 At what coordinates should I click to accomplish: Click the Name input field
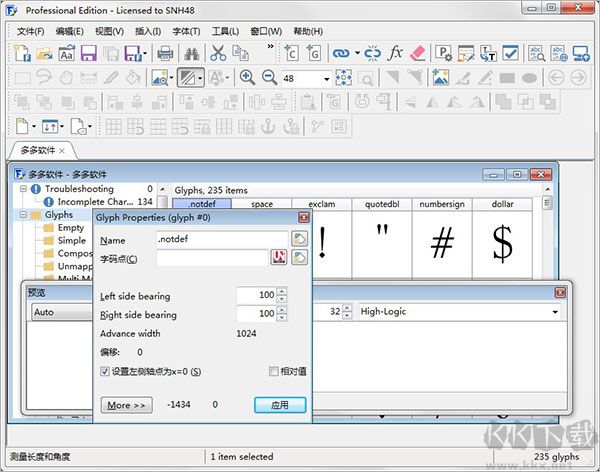tap(221, 240)
